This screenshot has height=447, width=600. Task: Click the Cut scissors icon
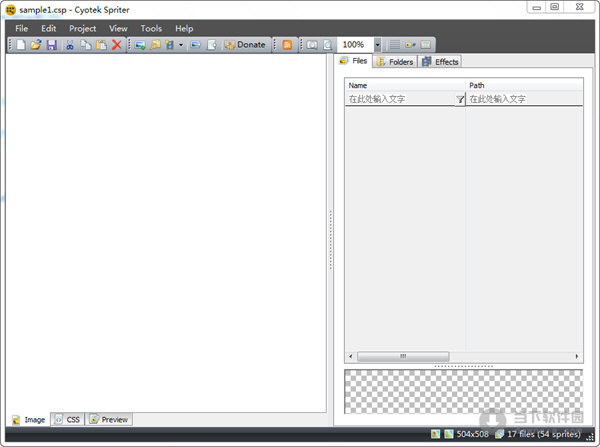70,45
